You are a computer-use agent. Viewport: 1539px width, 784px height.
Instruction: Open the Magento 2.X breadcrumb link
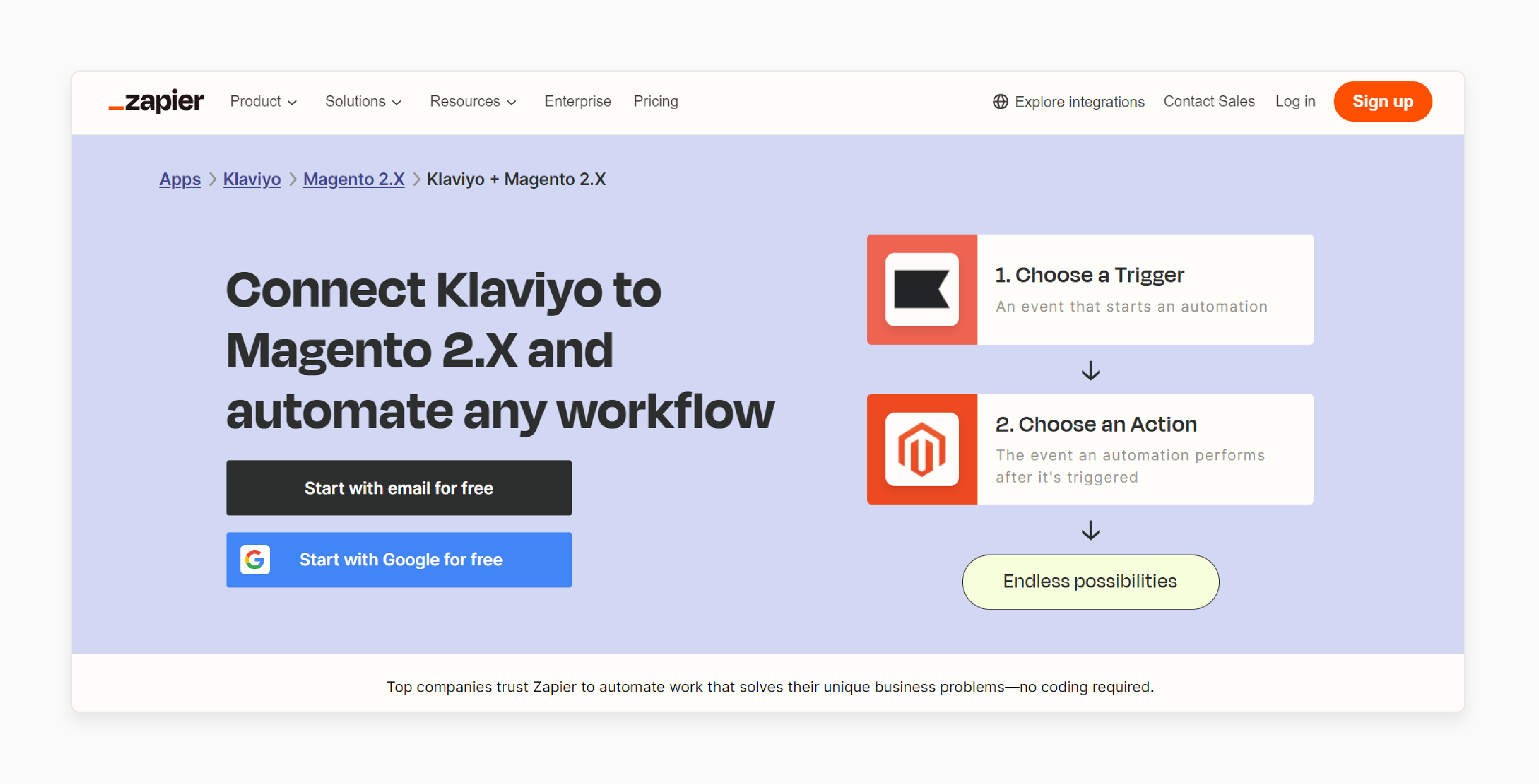click(x=354, y=179)
